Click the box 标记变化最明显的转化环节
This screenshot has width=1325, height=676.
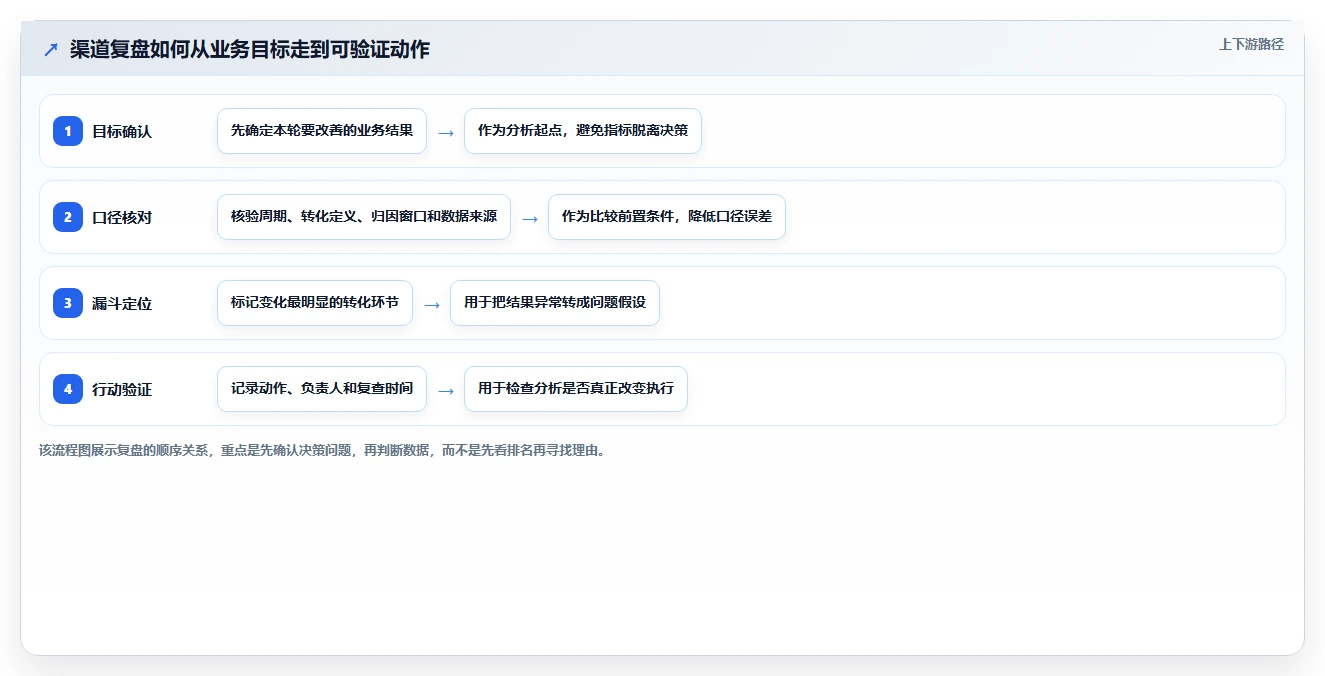(x=315, y=303)
